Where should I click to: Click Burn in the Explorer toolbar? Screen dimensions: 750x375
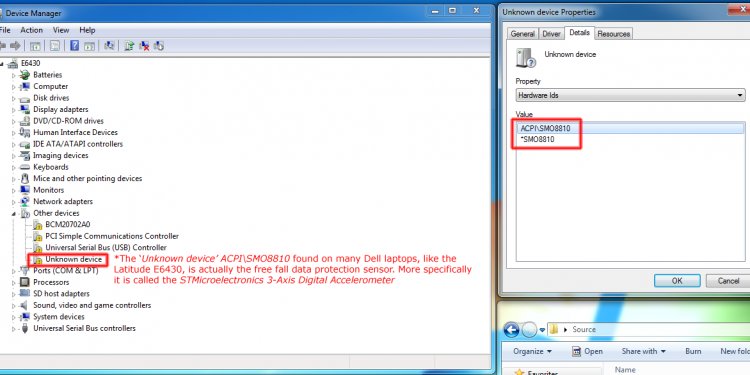point(693,351)
